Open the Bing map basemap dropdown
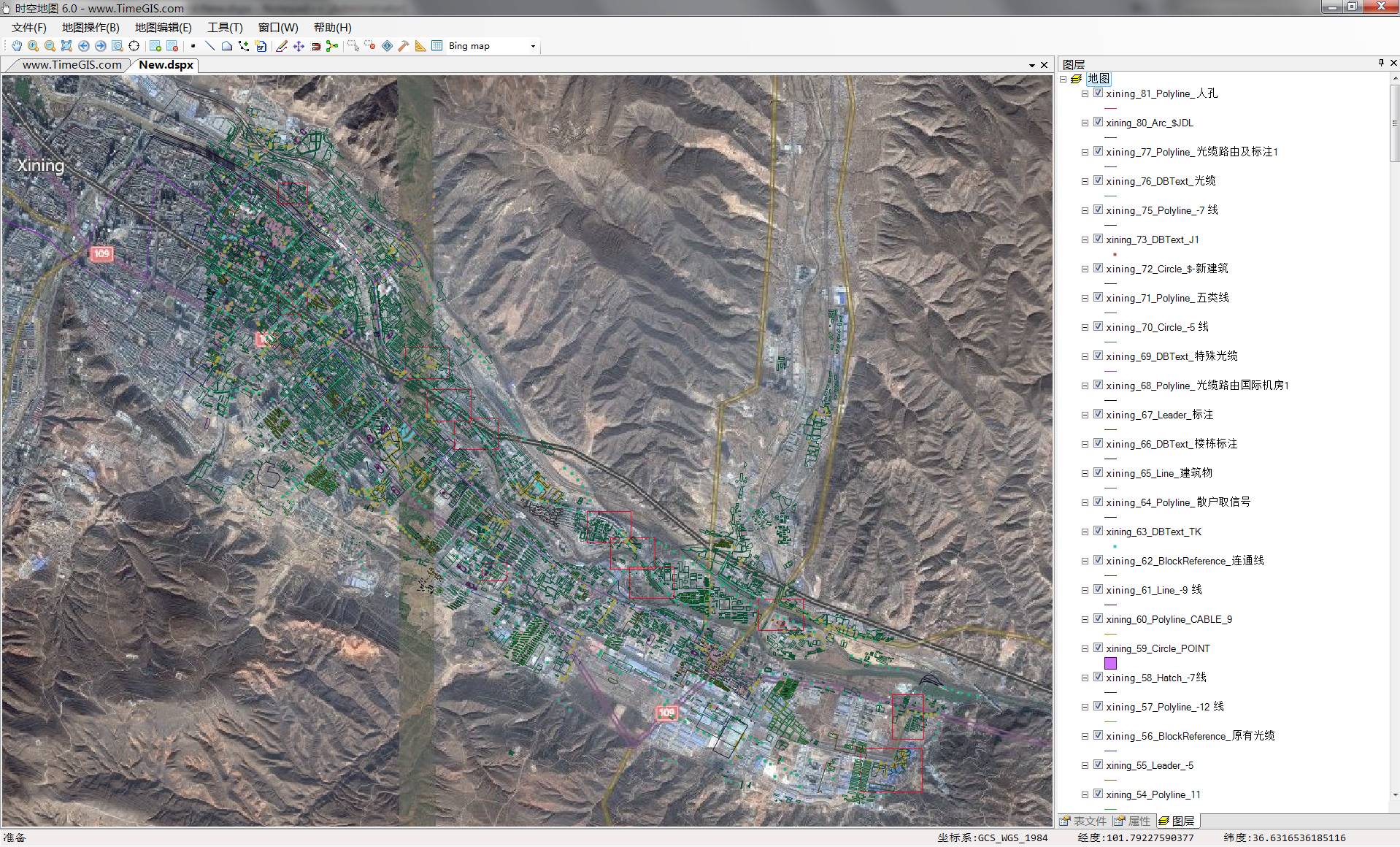Viewport: 1400px width, 847px height. point(533,46)
